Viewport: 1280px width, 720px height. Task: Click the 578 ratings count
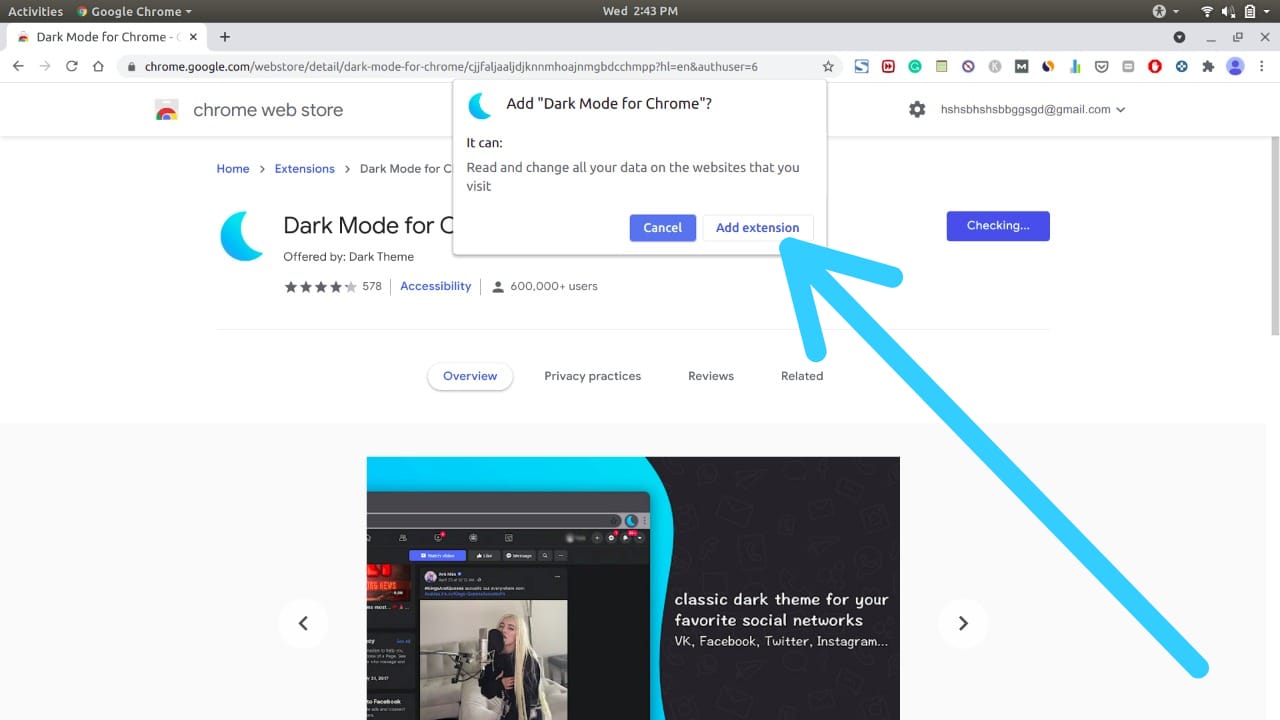point(372,286)
